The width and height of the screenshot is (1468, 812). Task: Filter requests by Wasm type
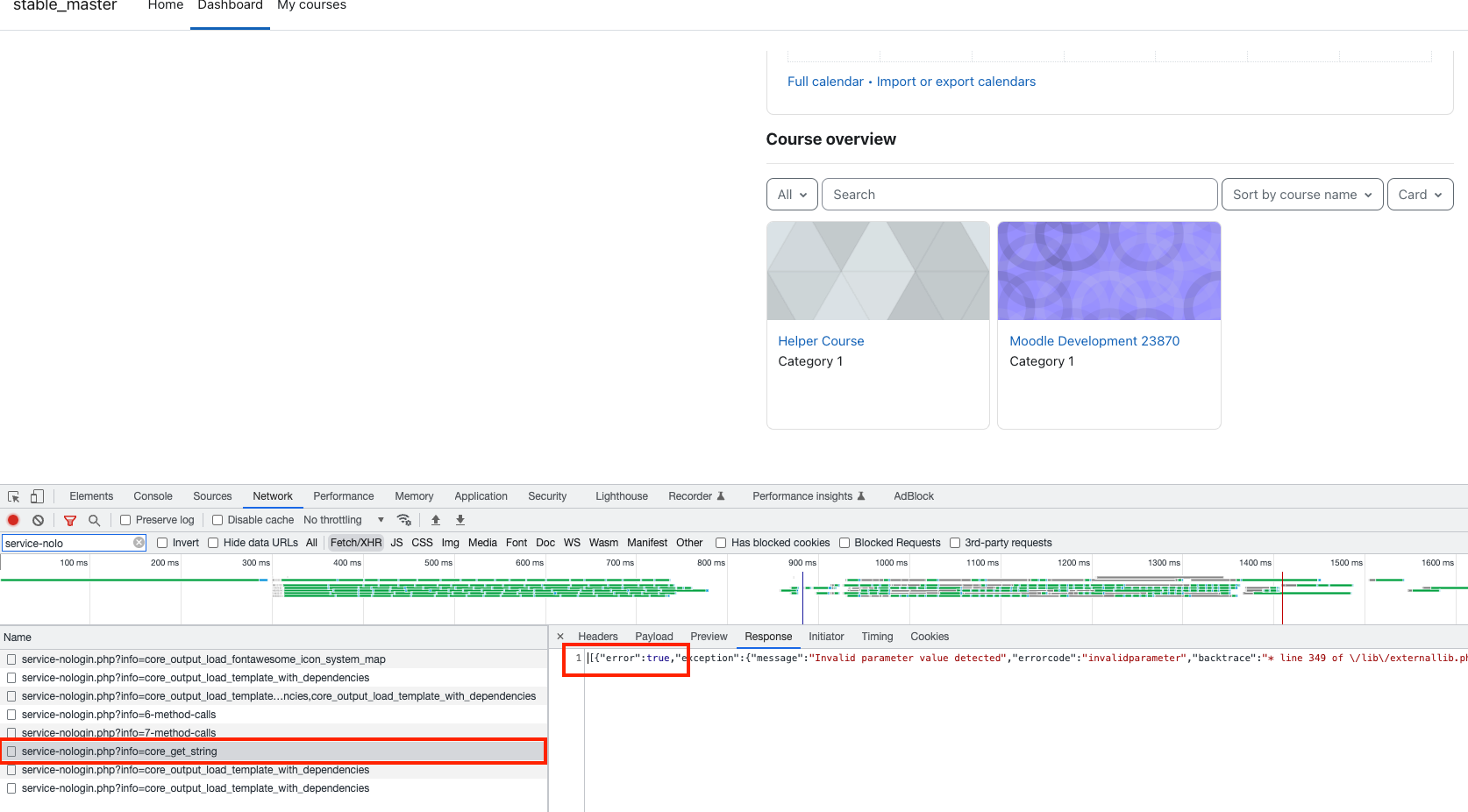tap(603, 543)
